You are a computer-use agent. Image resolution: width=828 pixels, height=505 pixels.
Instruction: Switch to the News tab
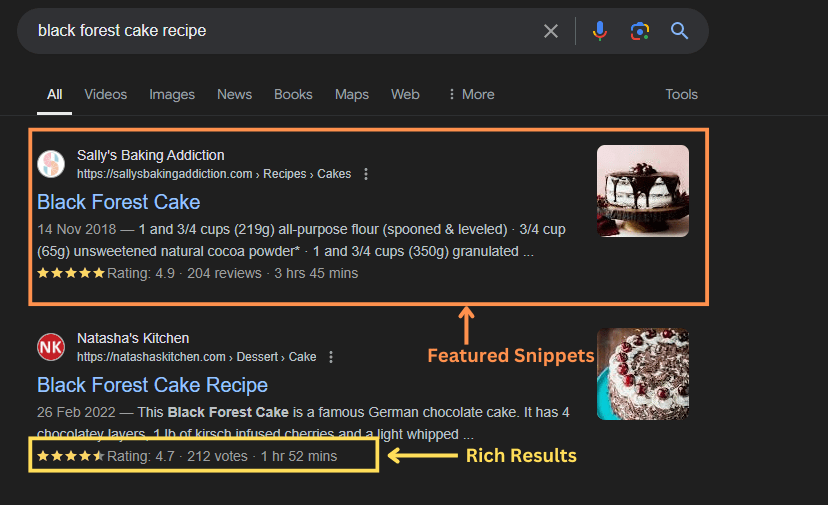[x=234, y=95]
